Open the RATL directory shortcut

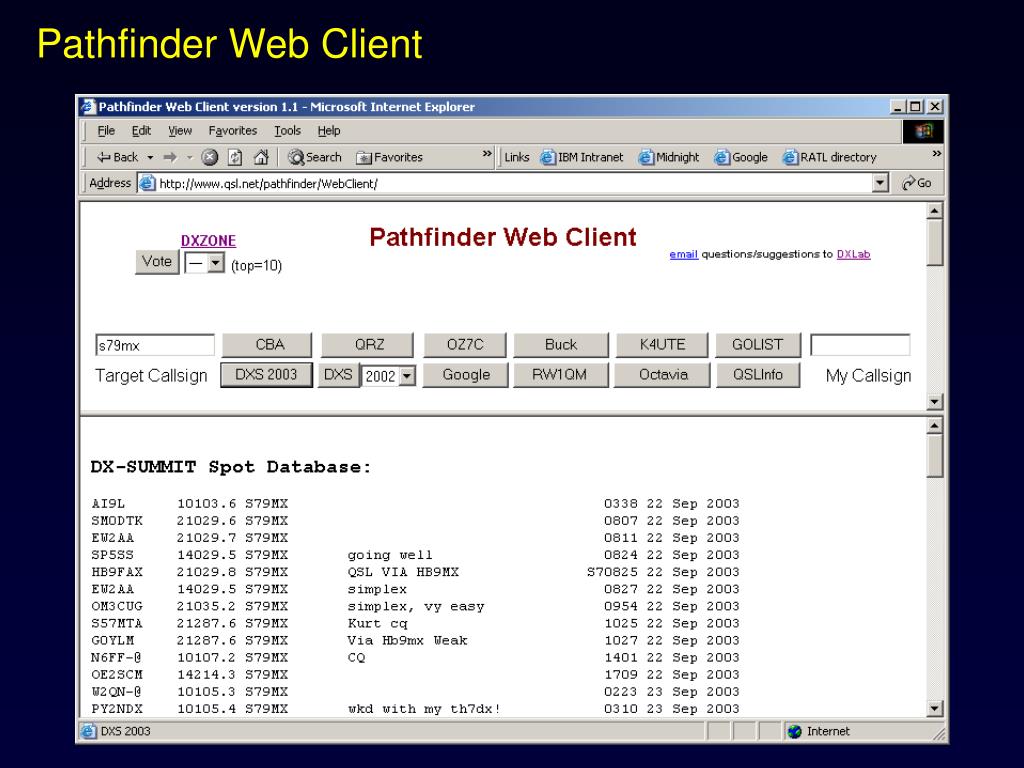coord(829,157)
